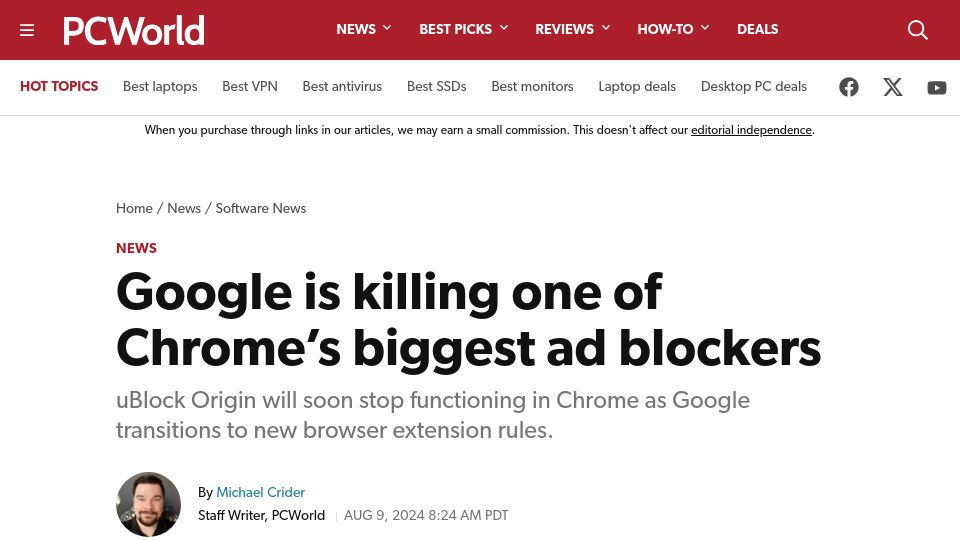
Task: Expand the How-To menu chevron
Action: (705, 28)
